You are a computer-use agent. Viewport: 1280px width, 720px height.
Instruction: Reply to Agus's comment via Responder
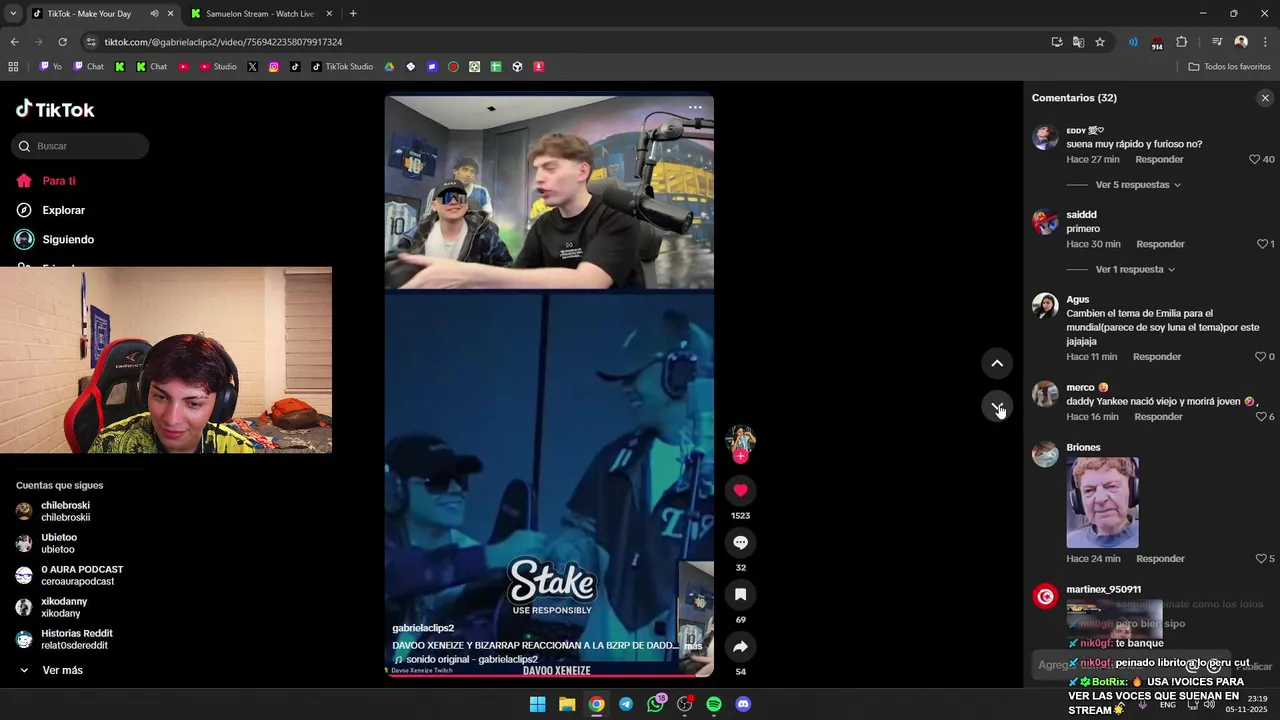click(1156, 357)
